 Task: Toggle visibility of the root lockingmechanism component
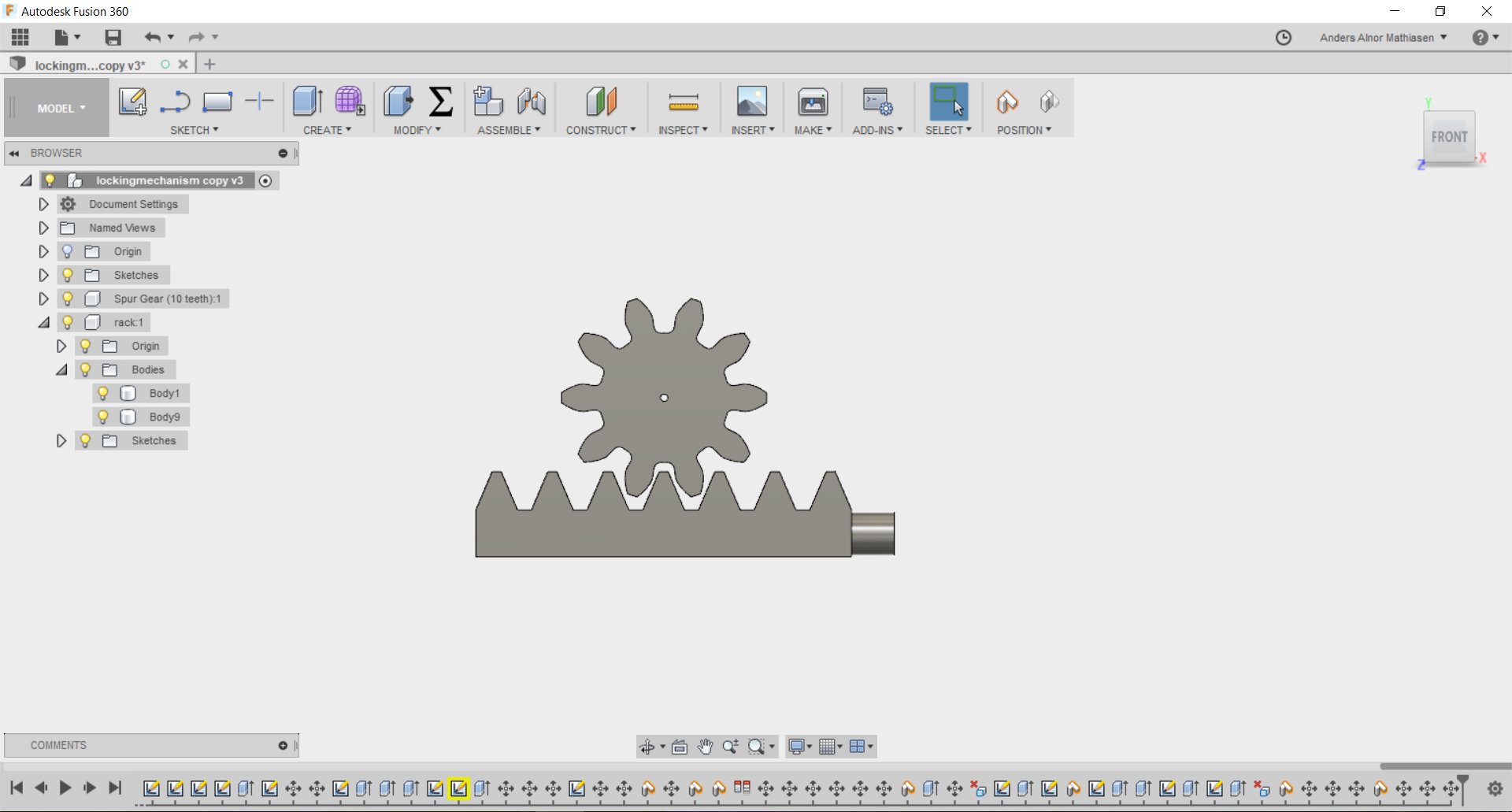coord(50,180)
